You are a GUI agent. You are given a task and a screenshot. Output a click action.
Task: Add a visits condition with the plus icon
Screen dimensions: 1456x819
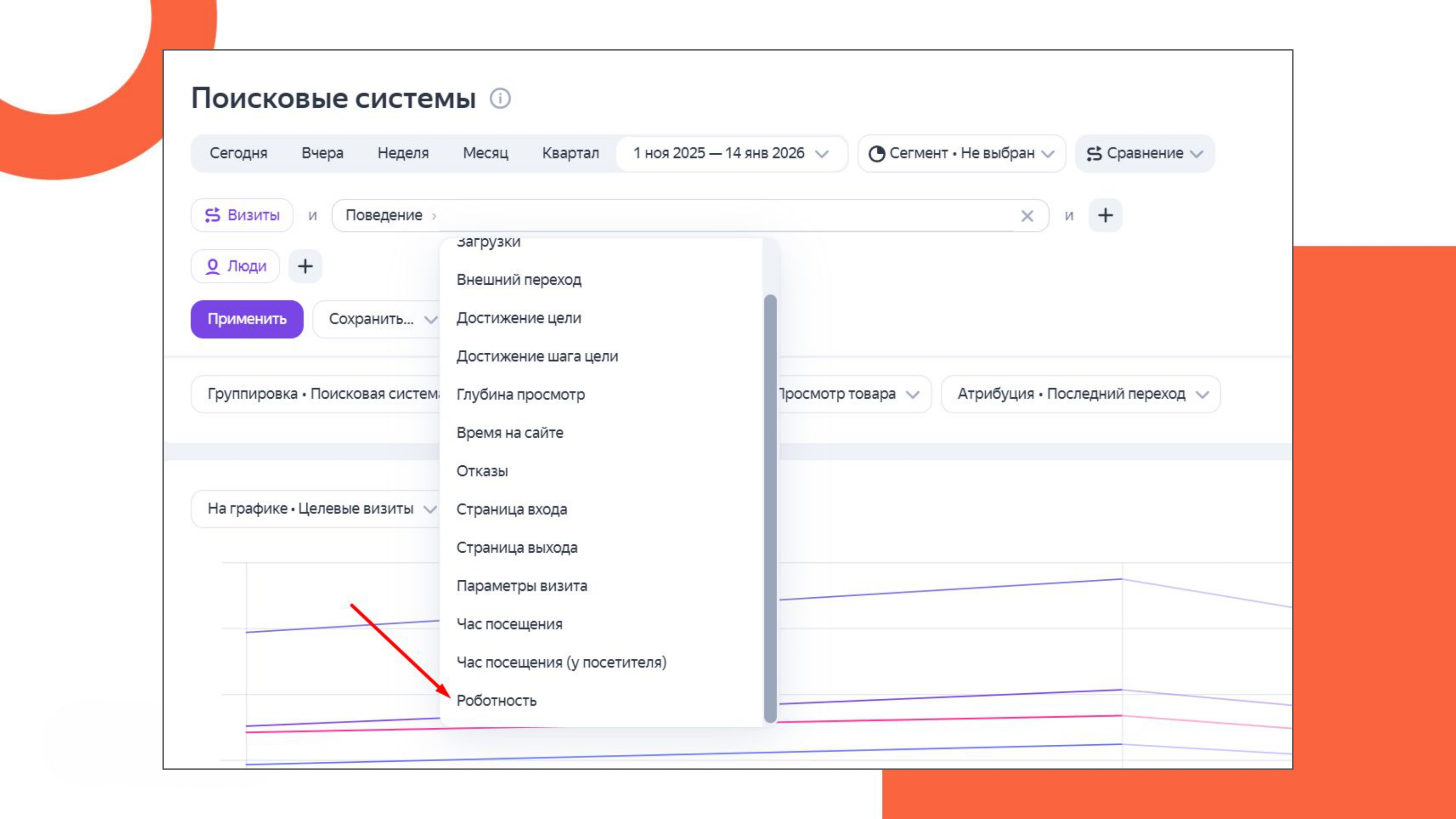[1105, 215]
